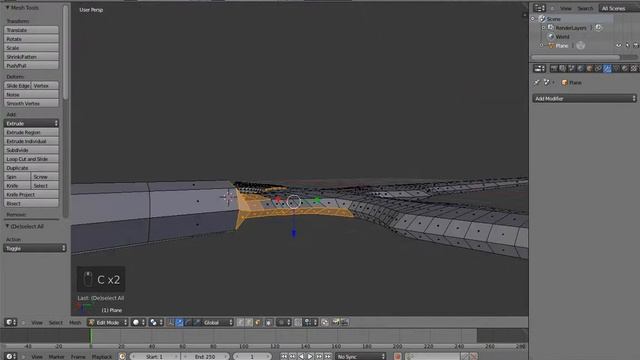Viewport: 640px width, 360px height.
Task: Enable the translate manipulator
Action: click(x=180, y=322)
